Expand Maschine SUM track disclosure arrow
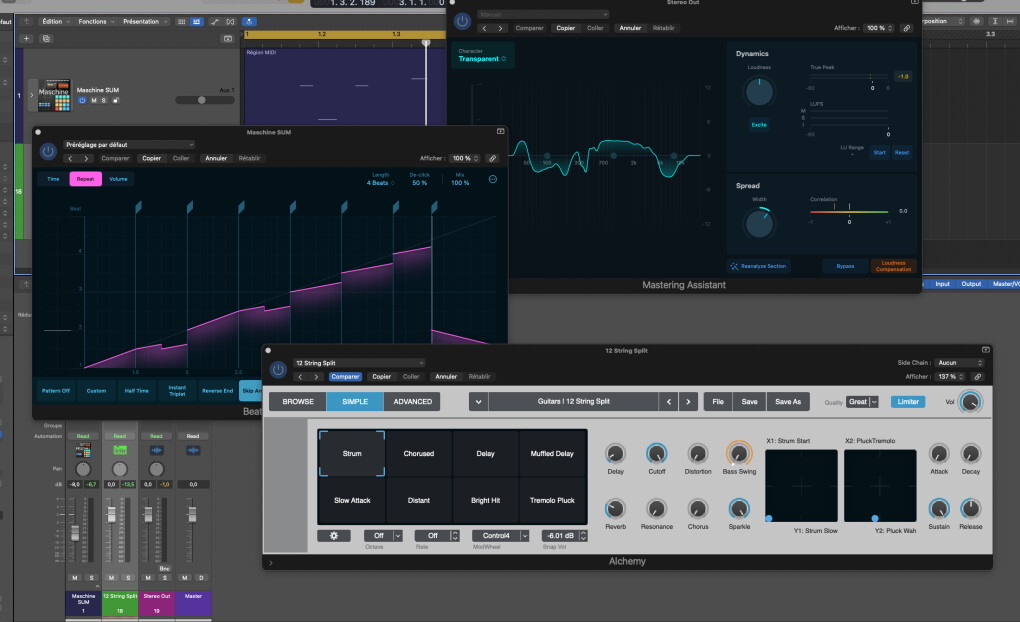Screen dimensions: 1020x622 (31, 95)
